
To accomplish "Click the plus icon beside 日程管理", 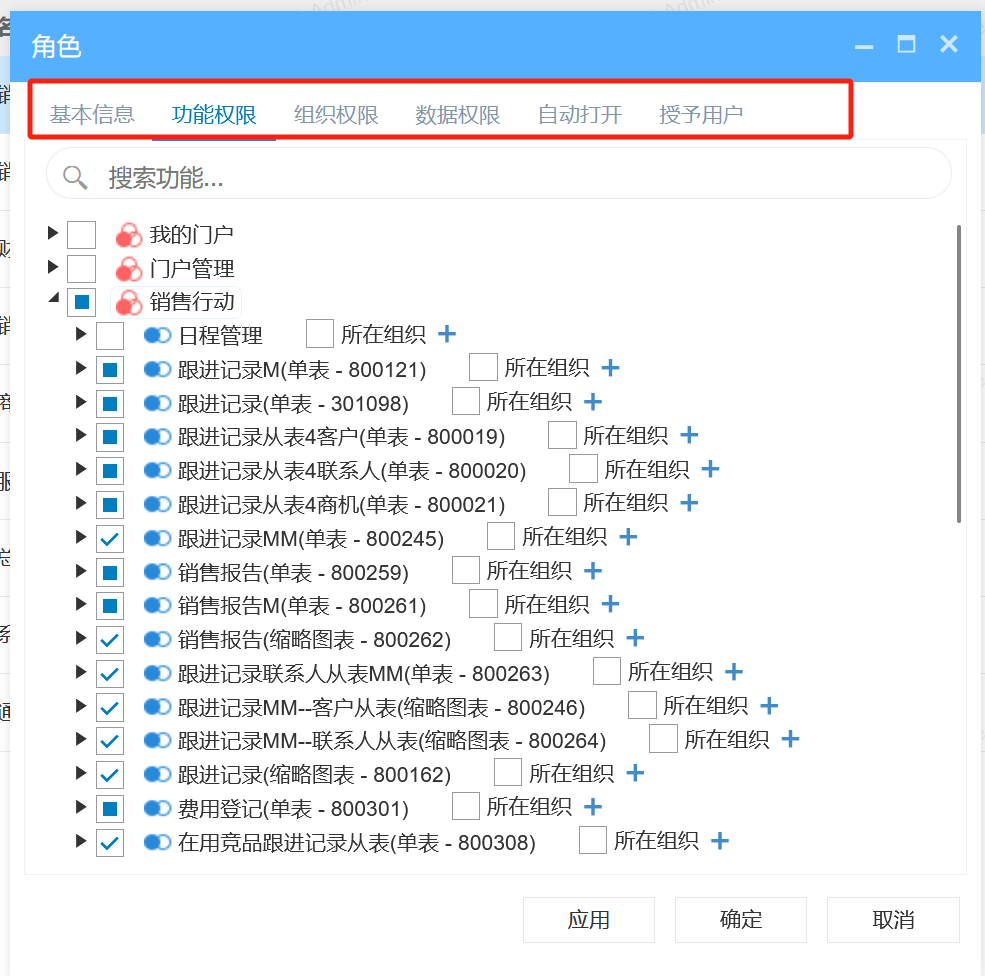I will (447, 334).
